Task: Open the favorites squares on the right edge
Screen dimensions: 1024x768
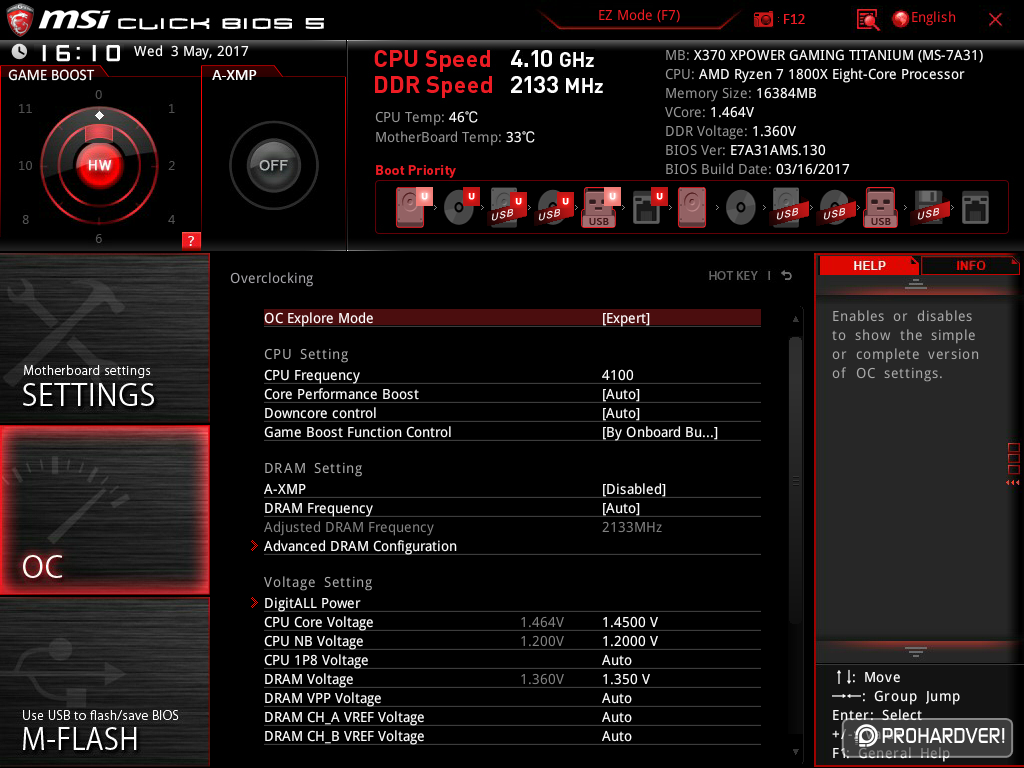Action: click(x=1014, y=458)
